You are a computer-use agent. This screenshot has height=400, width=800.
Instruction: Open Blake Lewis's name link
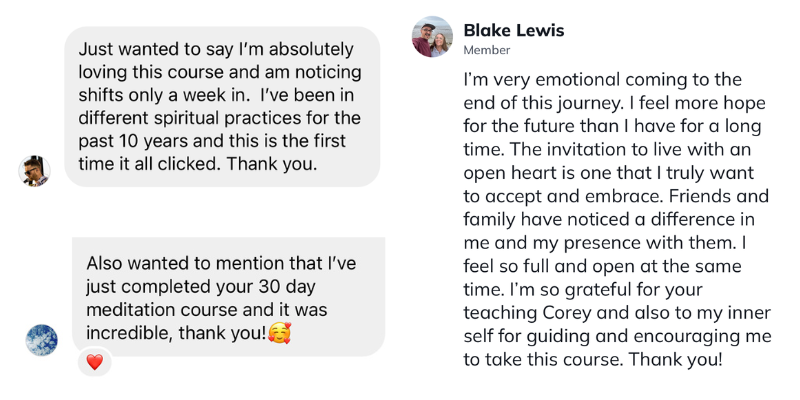pos(513,30)
